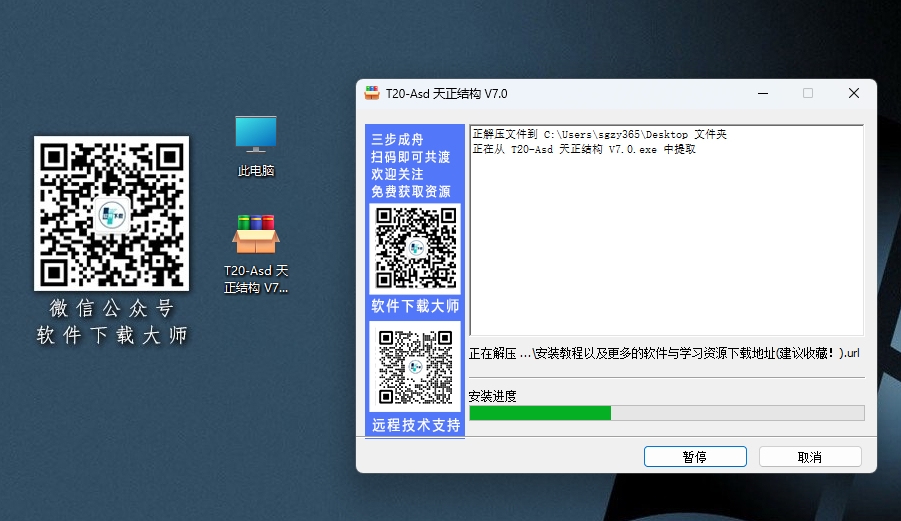Click the 'T20-Asd 天正结构 V7.0' window title

(446, 94)
